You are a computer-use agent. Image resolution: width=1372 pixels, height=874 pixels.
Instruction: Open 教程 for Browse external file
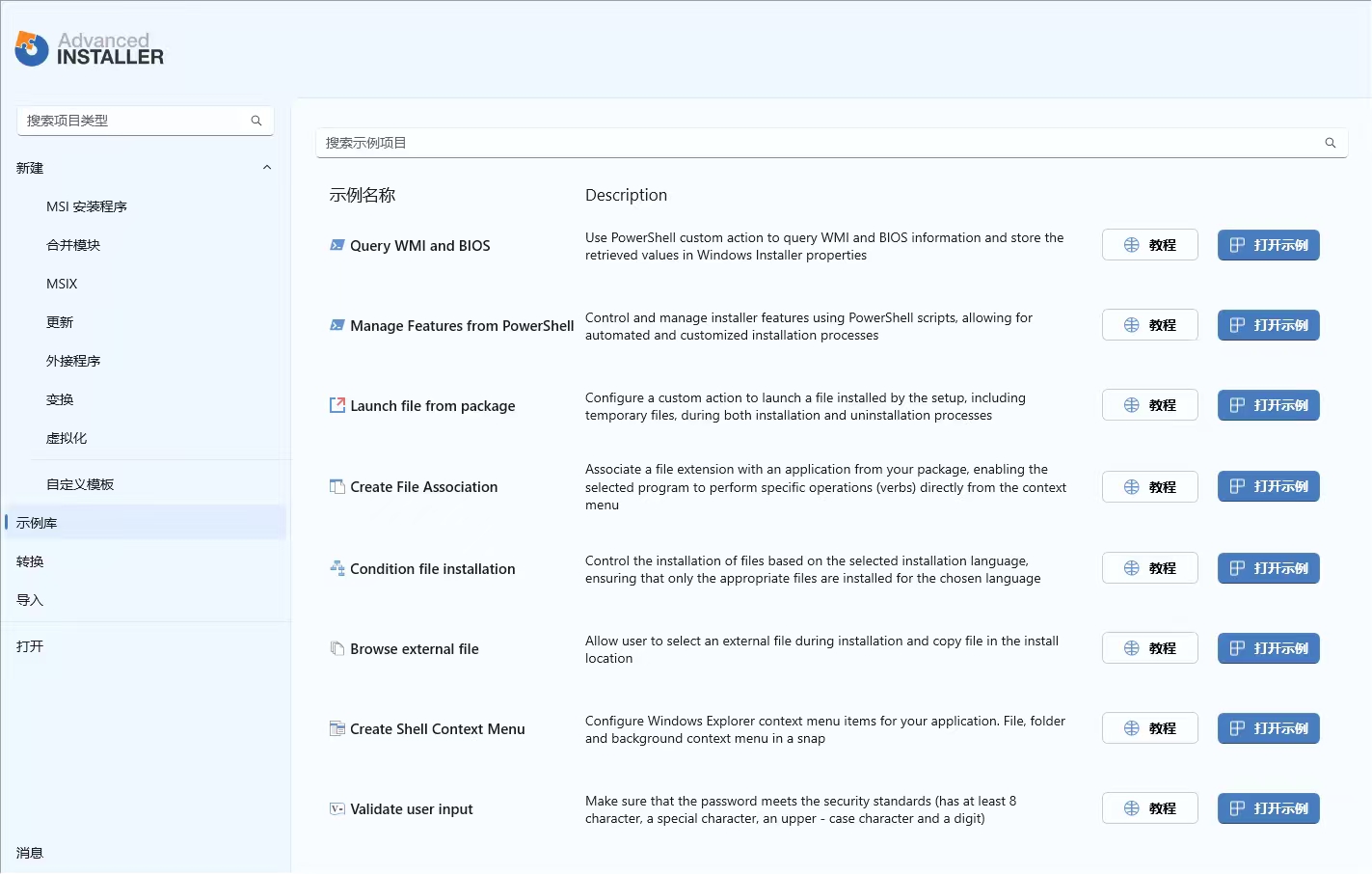1150,648
